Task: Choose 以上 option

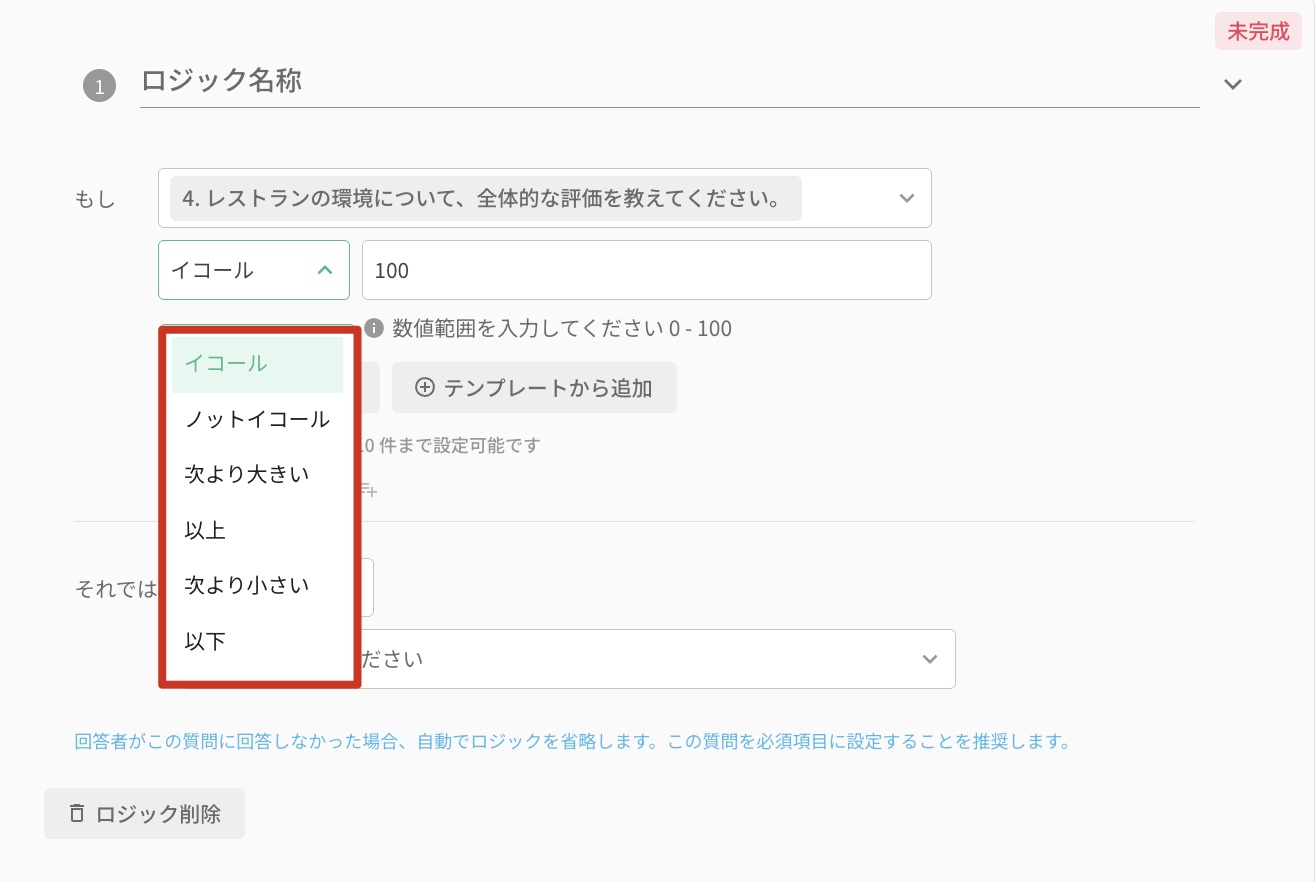Action: (x=257, y=530)
